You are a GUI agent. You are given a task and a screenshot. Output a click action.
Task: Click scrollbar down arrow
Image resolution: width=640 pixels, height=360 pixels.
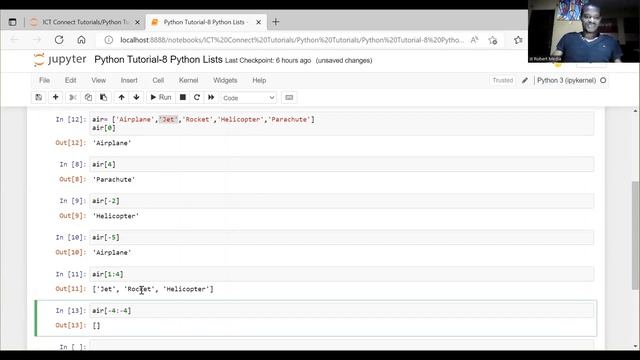point(636,347)
